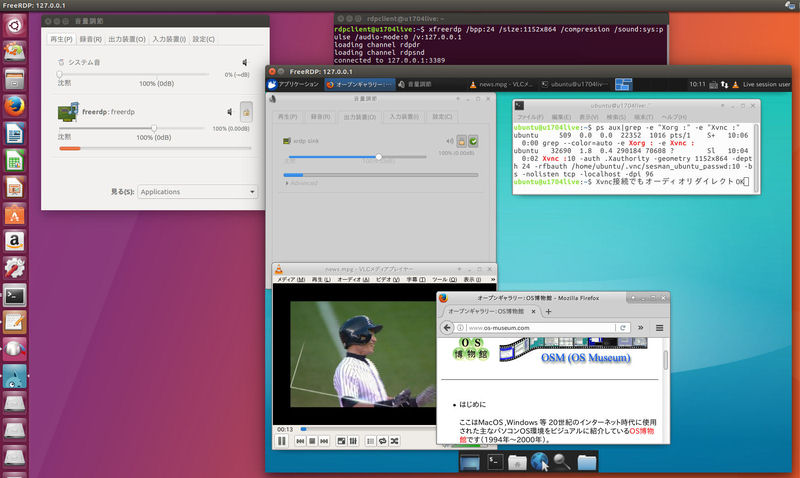Select ubuntu@u1704live taskbar button
The image size is (800, 478).
pyautogui.click(x=574, y=84)
